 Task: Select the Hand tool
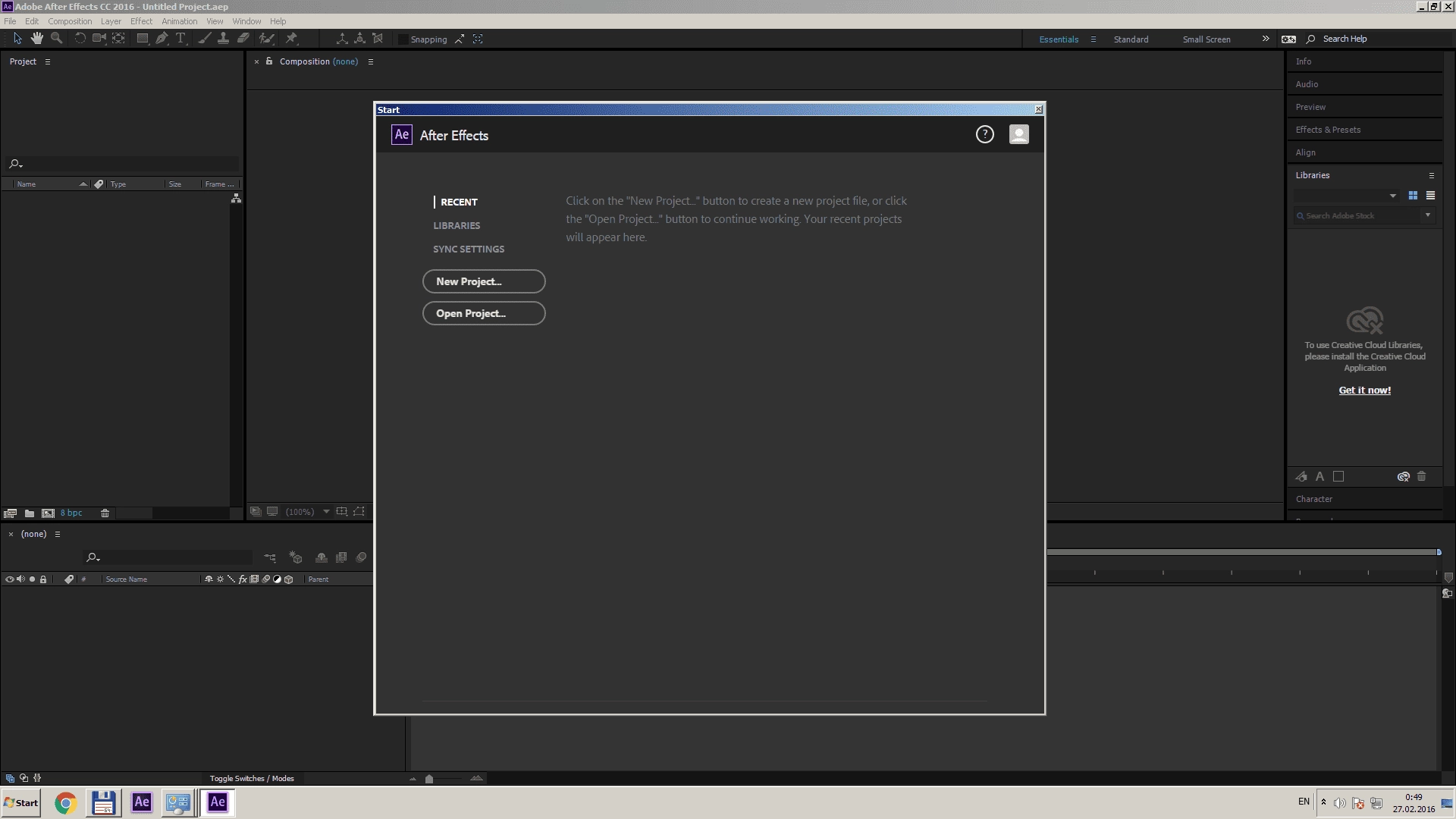(x=36, y=39)
